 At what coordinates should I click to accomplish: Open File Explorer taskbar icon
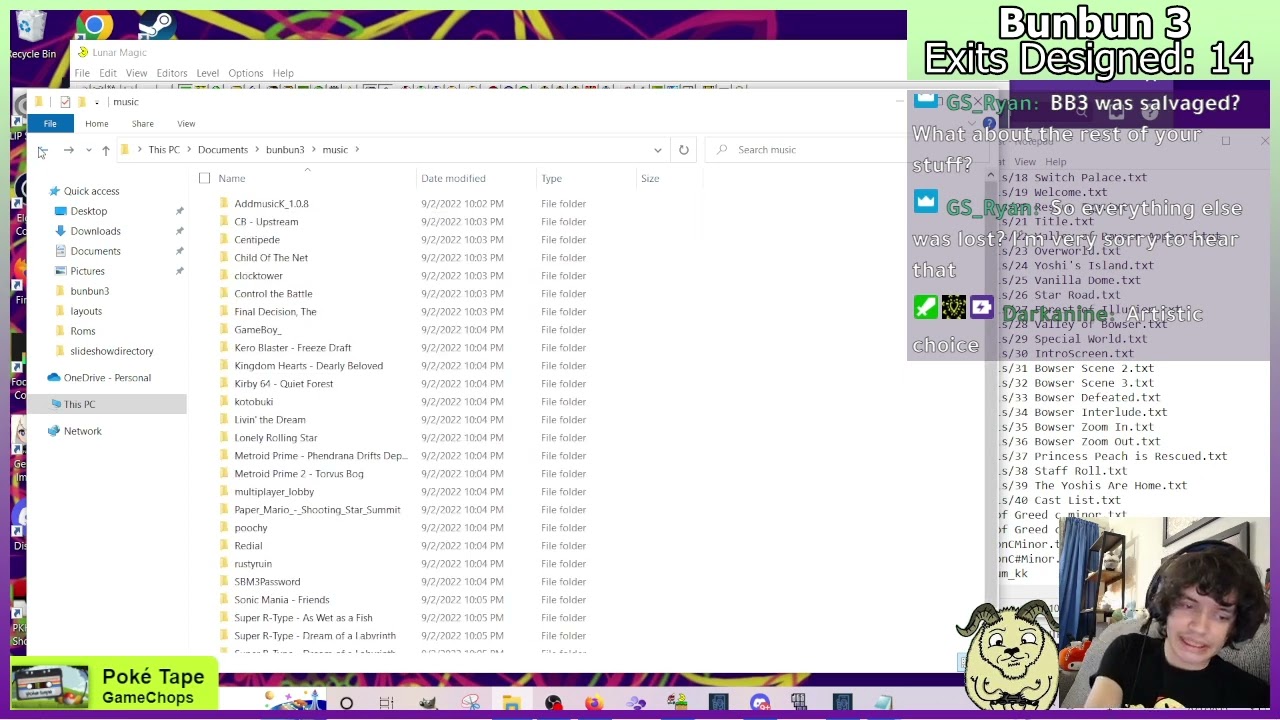click(x=511, y=704)
